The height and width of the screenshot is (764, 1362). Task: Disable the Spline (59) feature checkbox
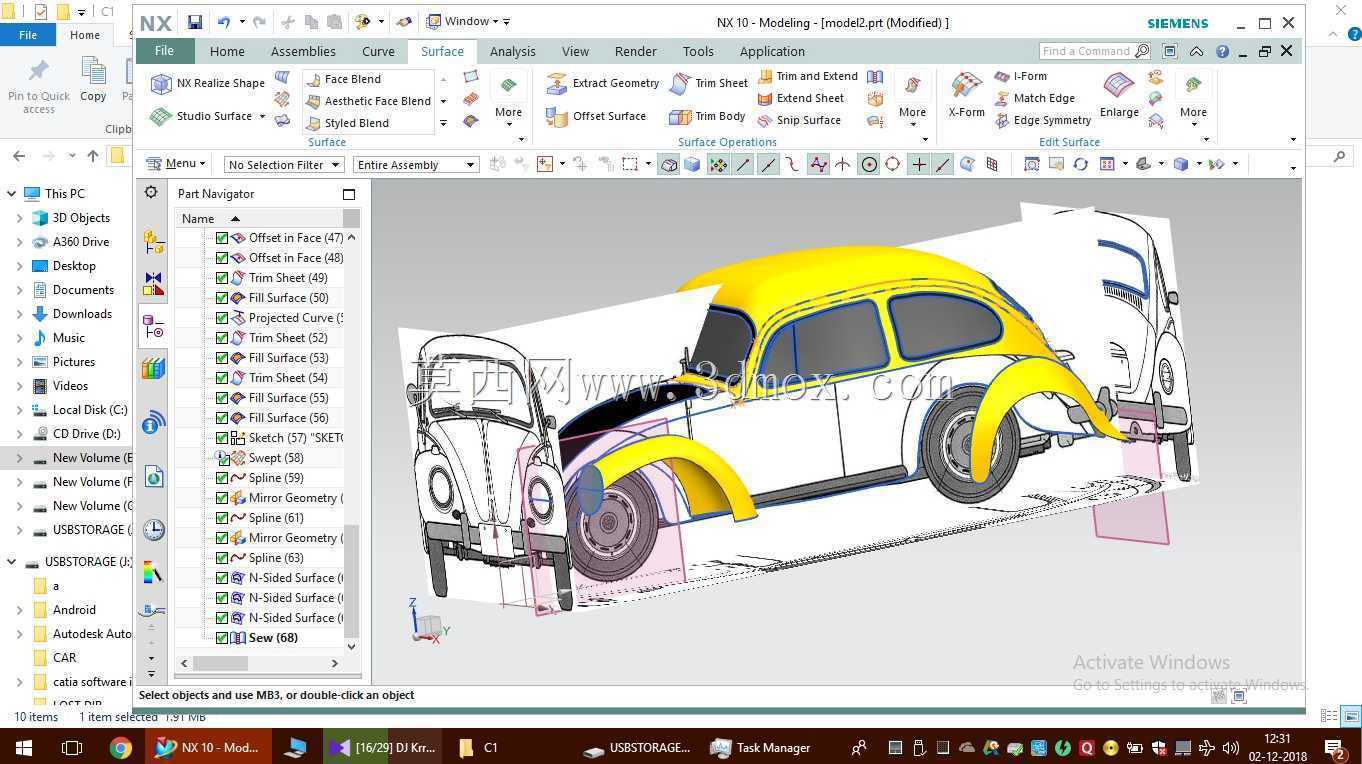tap(222, 478)
